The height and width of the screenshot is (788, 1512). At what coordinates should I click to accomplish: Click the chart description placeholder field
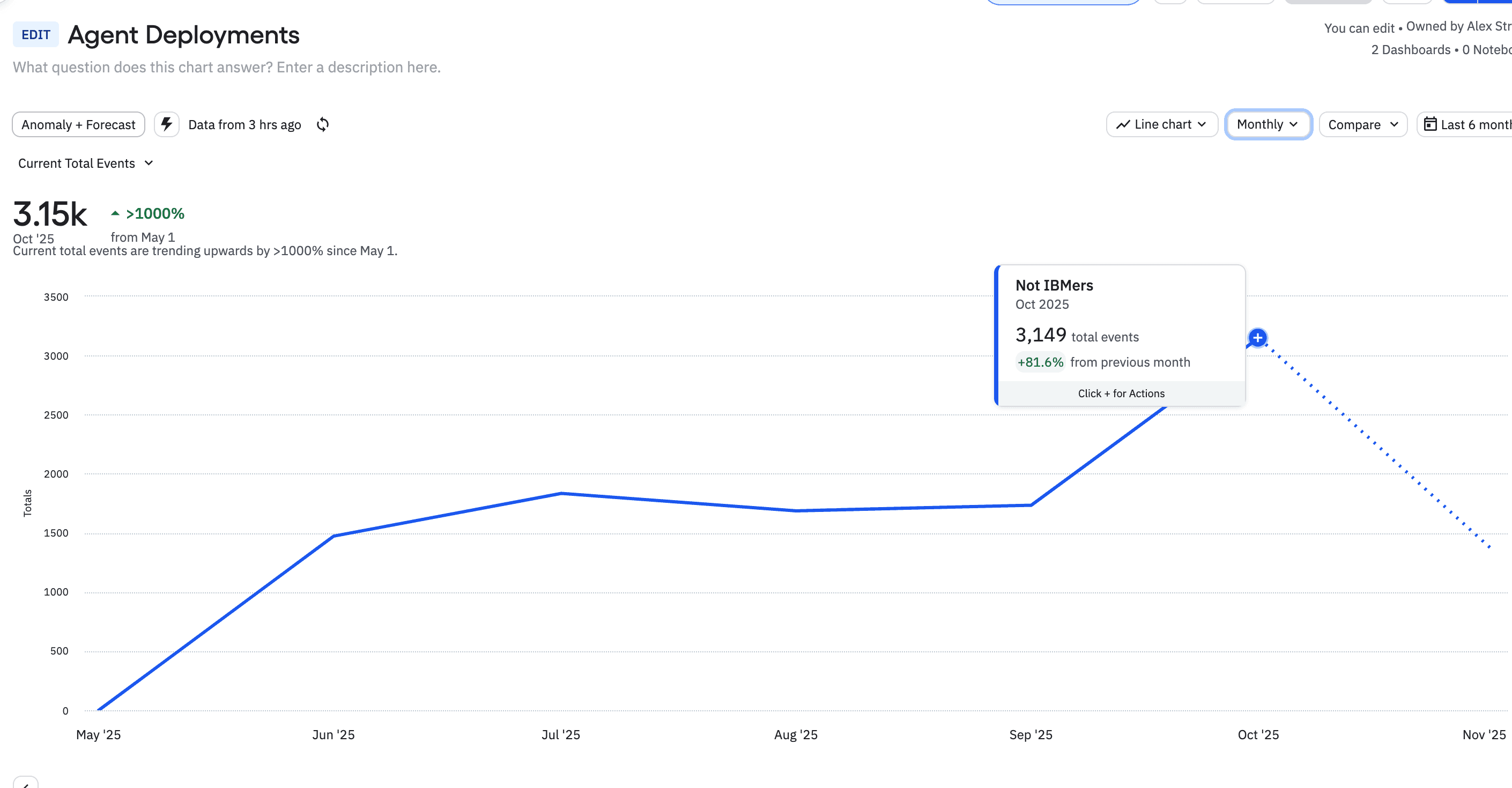click(x=227, y=68)
